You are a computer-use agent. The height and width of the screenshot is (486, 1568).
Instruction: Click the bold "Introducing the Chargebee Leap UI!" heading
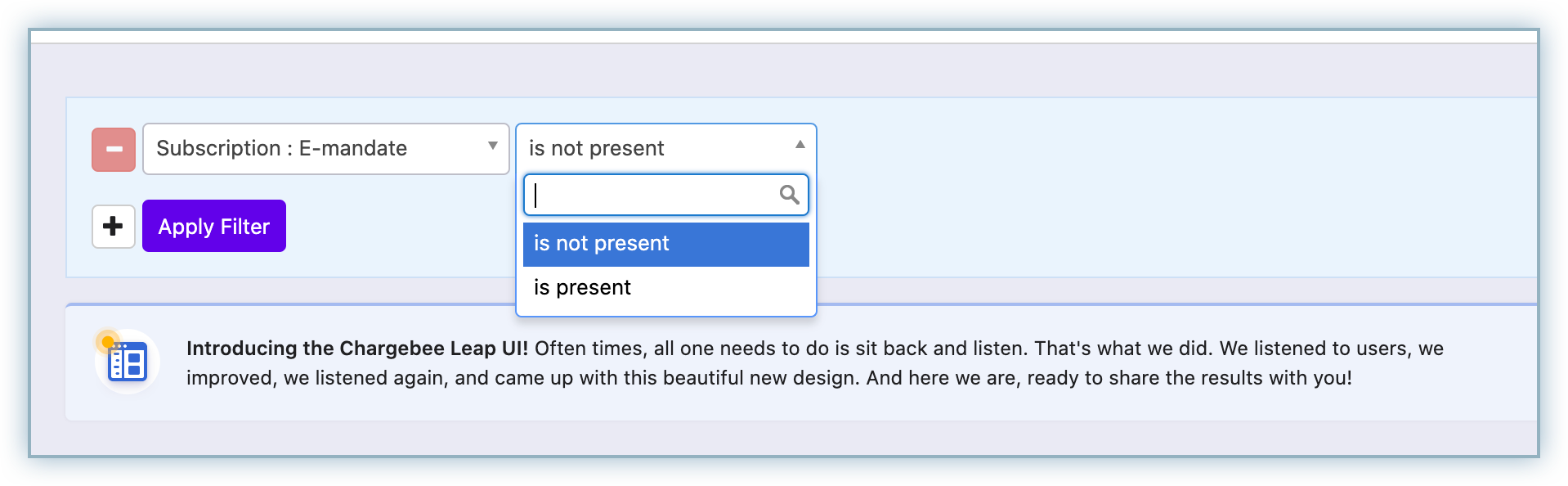coord(357,349)
